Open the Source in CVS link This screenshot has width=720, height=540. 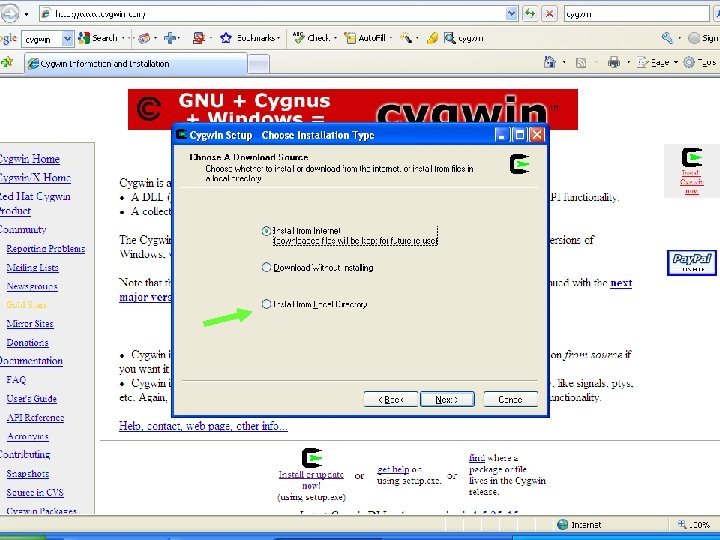35,492
